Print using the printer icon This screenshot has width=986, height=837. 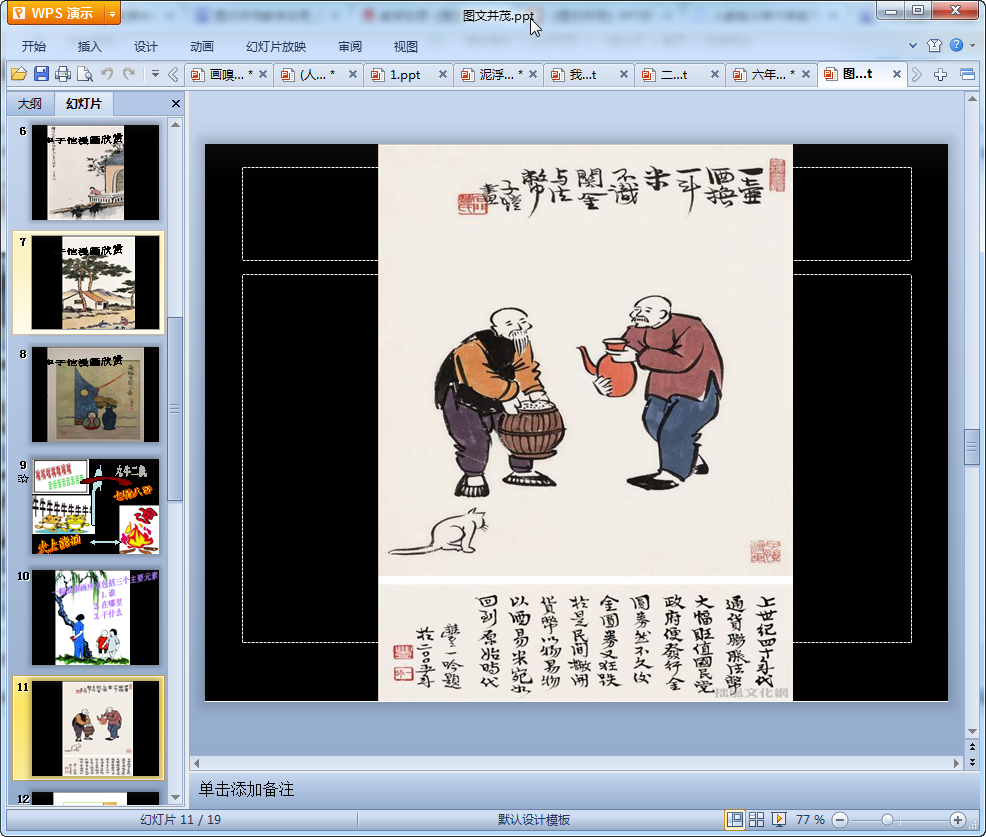pyautogui.click(x=62, y=74)
